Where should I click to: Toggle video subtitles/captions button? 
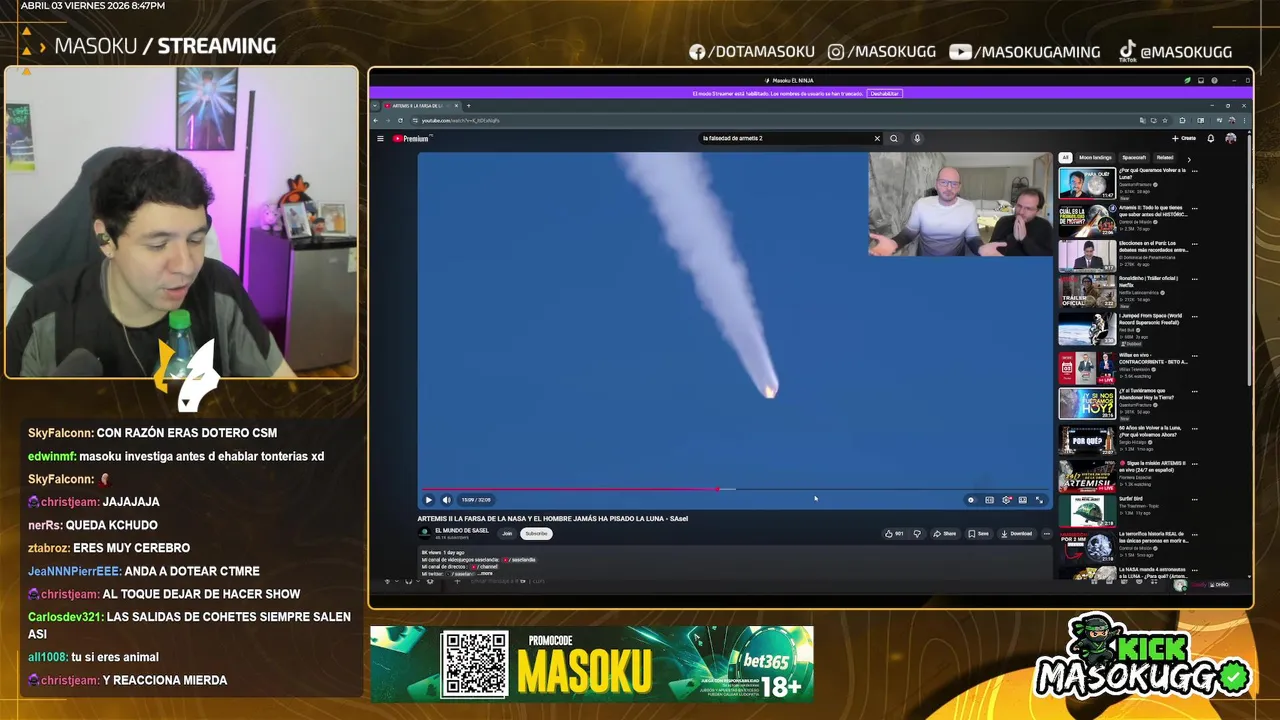[989, 500]
